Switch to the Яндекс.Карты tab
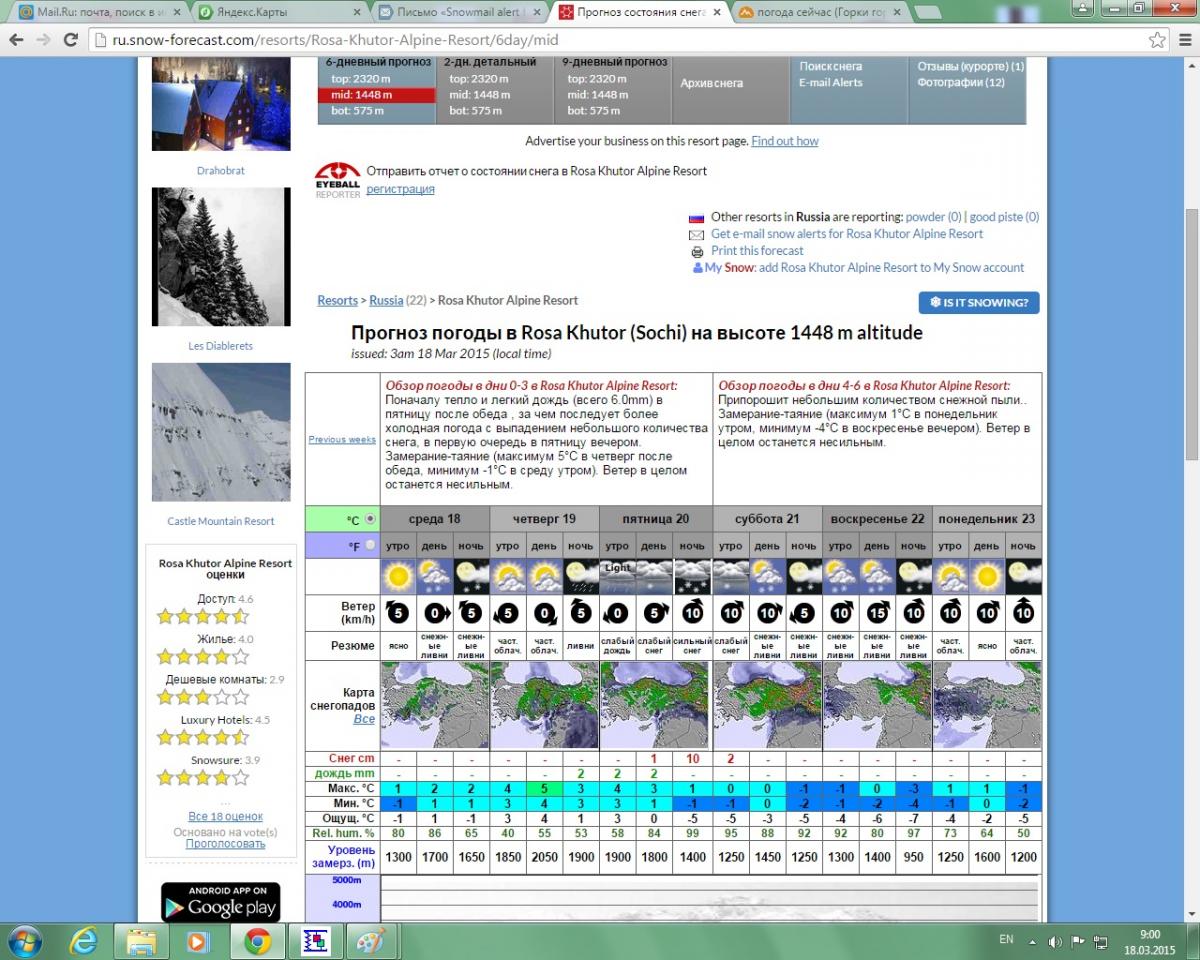Viewport: 1200px width, 960px height. pos(280,13)
